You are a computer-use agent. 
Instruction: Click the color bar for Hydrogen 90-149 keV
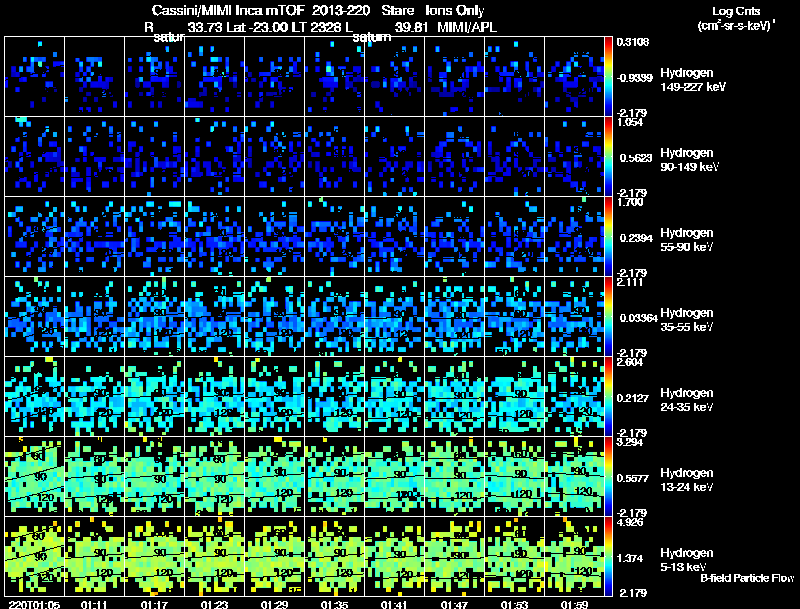click(x=609, y=156)
